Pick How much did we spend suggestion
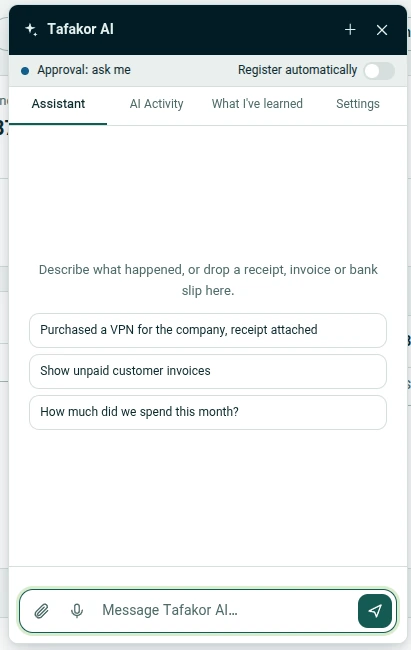Image resolution: width=411 pixels, height=650 pixels. click(x=208, y=412)
